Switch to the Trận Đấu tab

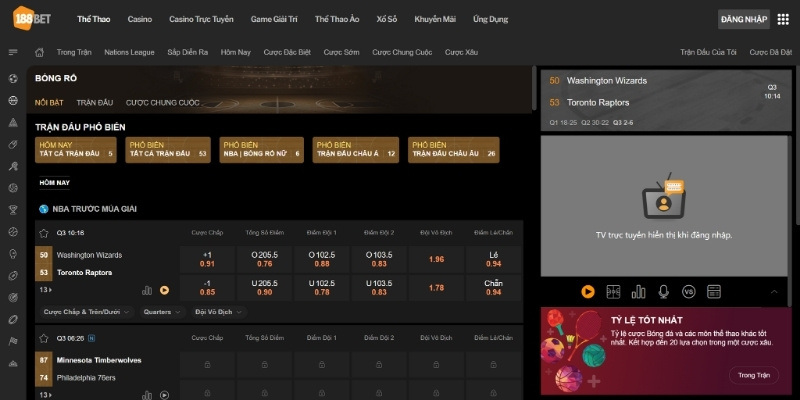[95, 102]
